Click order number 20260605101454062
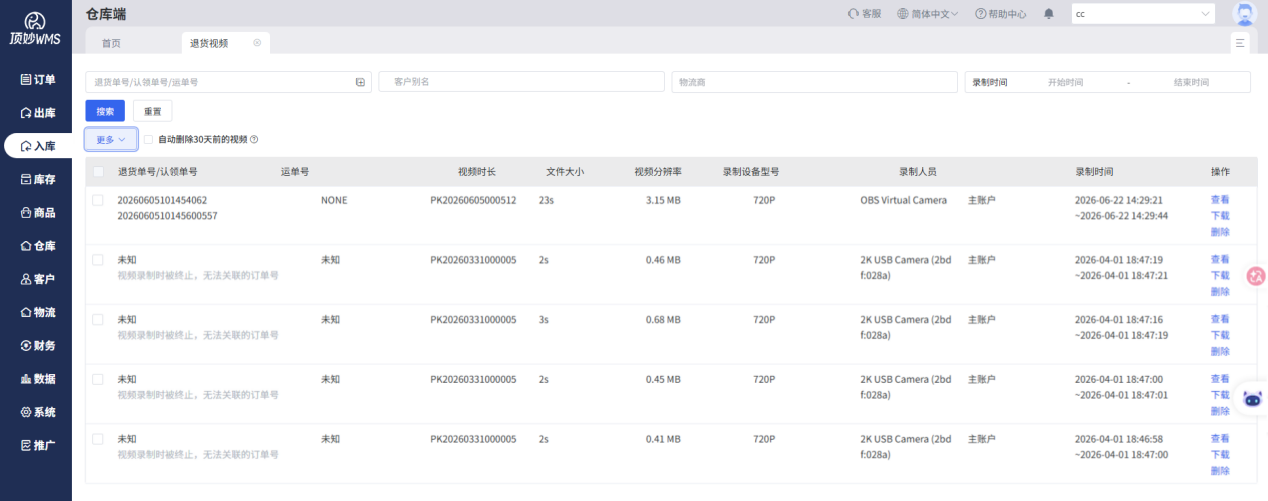The width and height of the screenshot is (1268, 501). click(x=162, y=200)
